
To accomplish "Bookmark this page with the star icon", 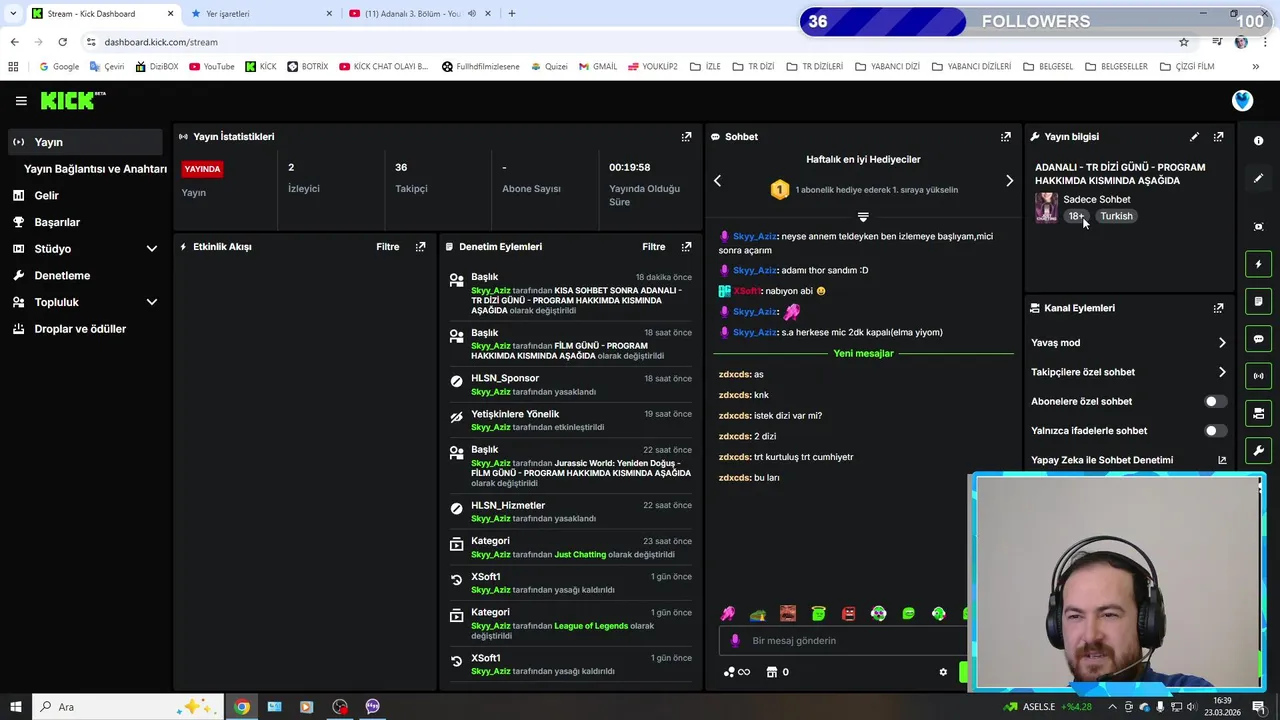I will pyautogui.click(x=1183, y=42).
